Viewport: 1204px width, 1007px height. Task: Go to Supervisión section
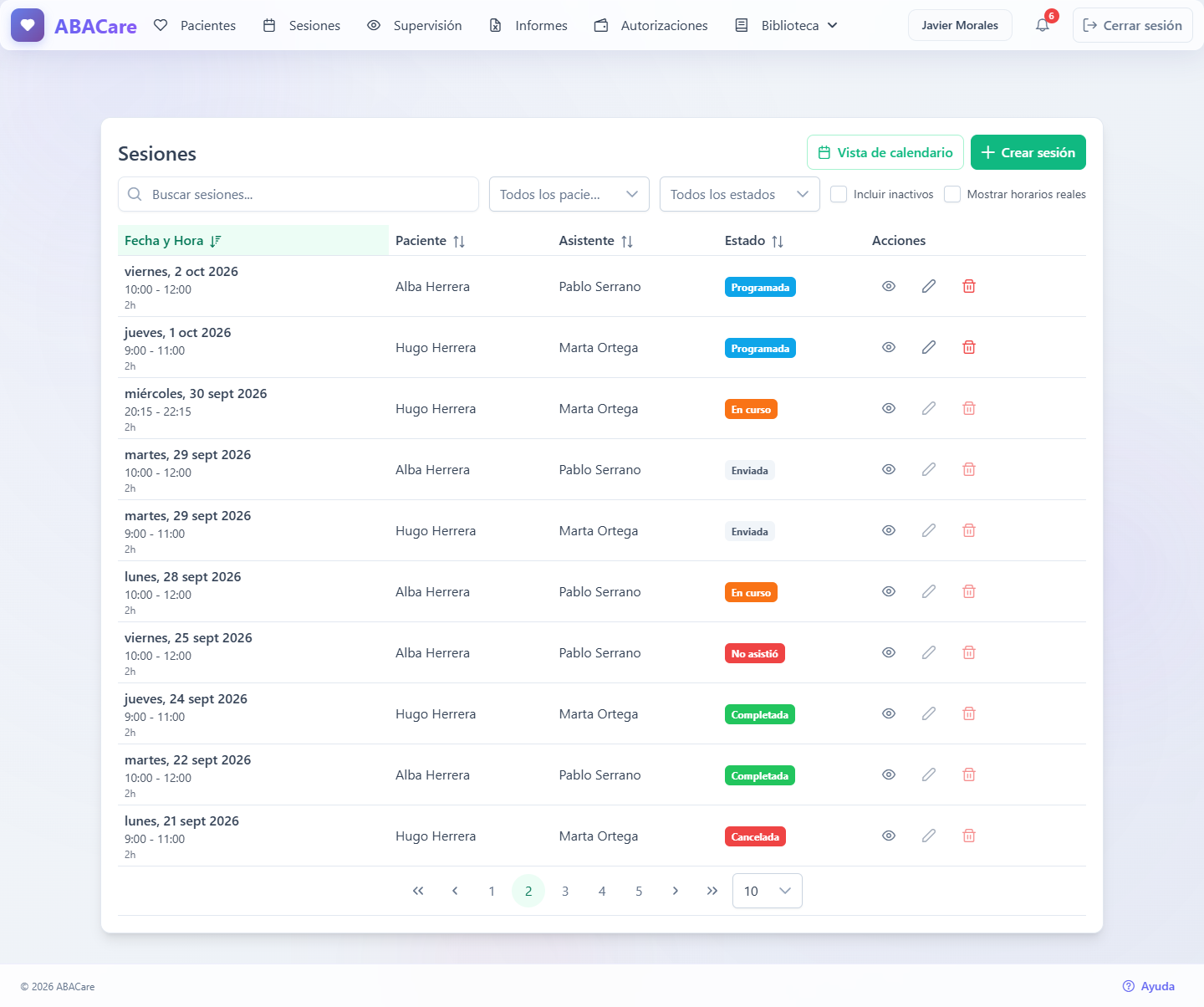click(415, 25)
